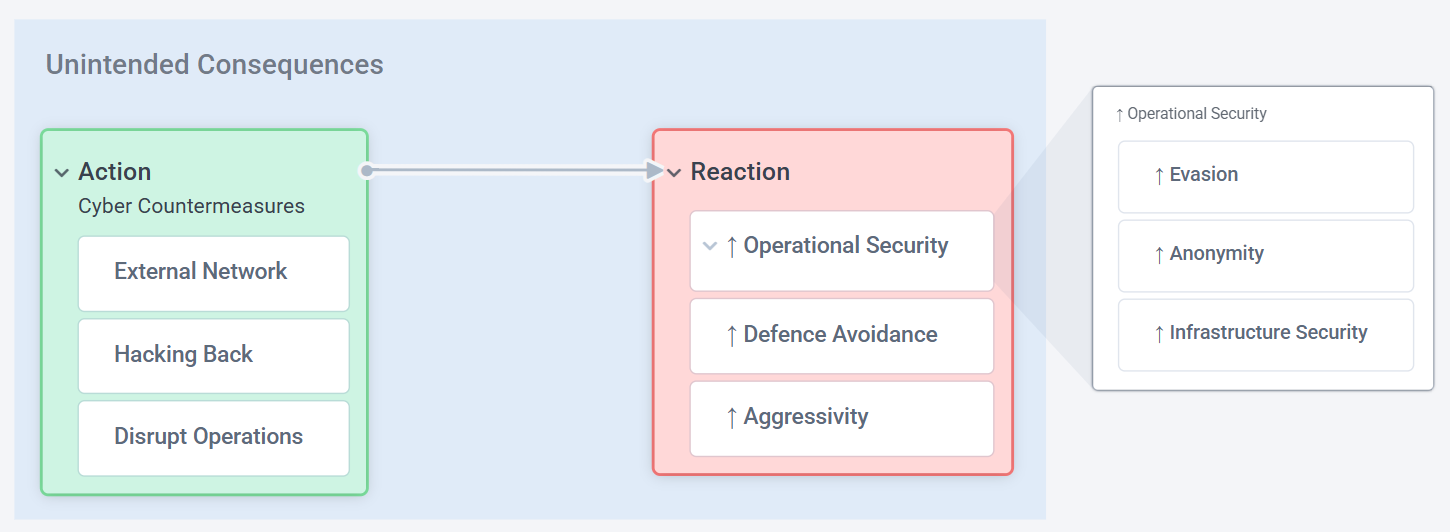Screen dimensions: 1450x532
Task: Click the blue up arrow beside Operational Security
Action: pos(732,246)
